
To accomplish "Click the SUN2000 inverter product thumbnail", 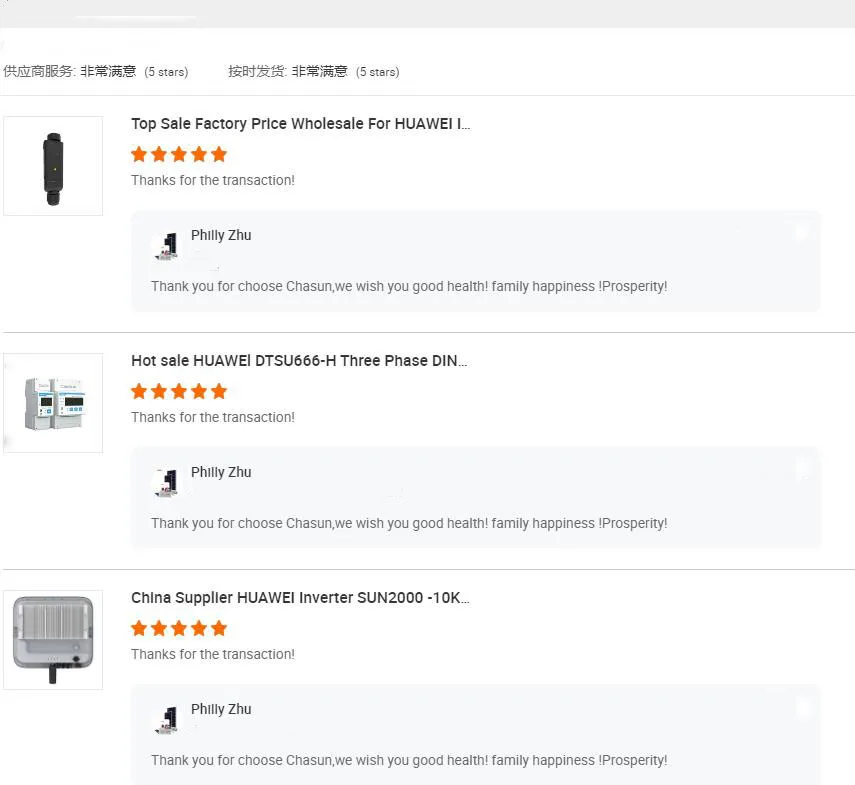I will coord(53,640).
